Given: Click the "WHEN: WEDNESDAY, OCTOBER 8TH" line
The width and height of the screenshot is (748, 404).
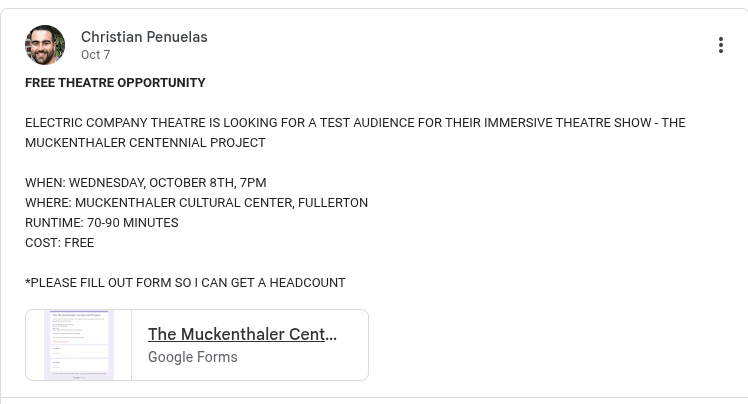Looking at the screenshot, I should pyautogui.click(x=145, y=183).
